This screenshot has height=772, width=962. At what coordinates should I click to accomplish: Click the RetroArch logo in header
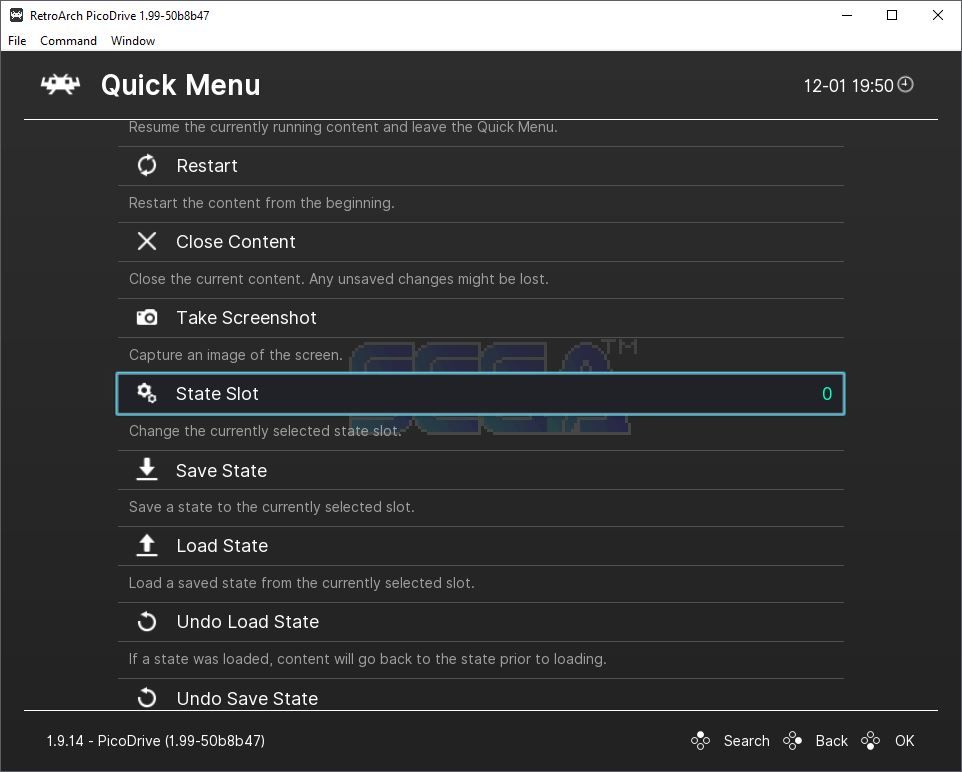pos(60,85)
